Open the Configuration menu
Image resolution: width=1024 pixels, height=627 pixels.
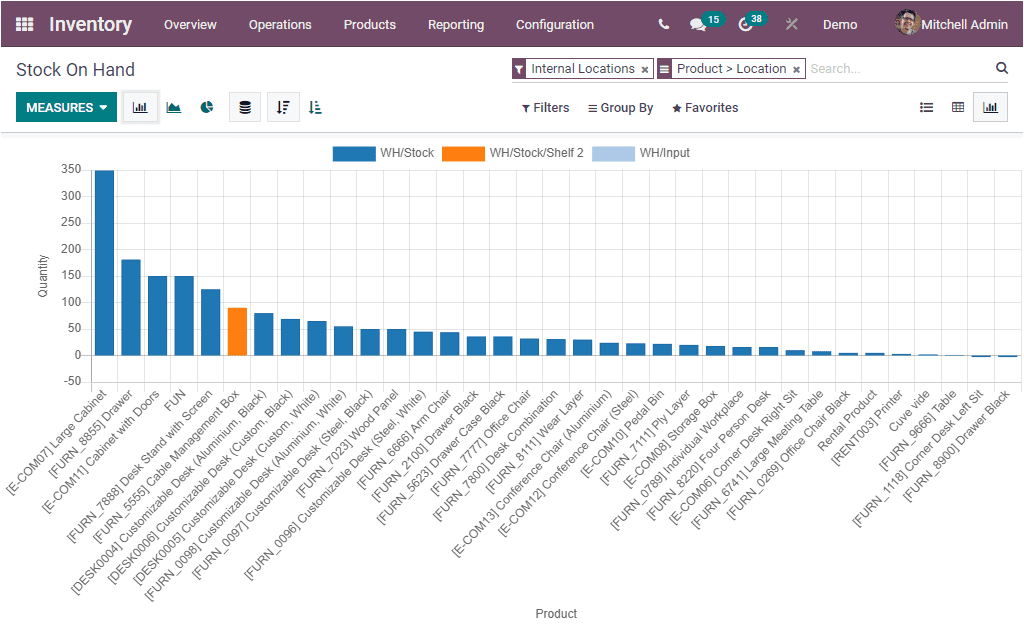pyautogui.click(x=554, y=24)
